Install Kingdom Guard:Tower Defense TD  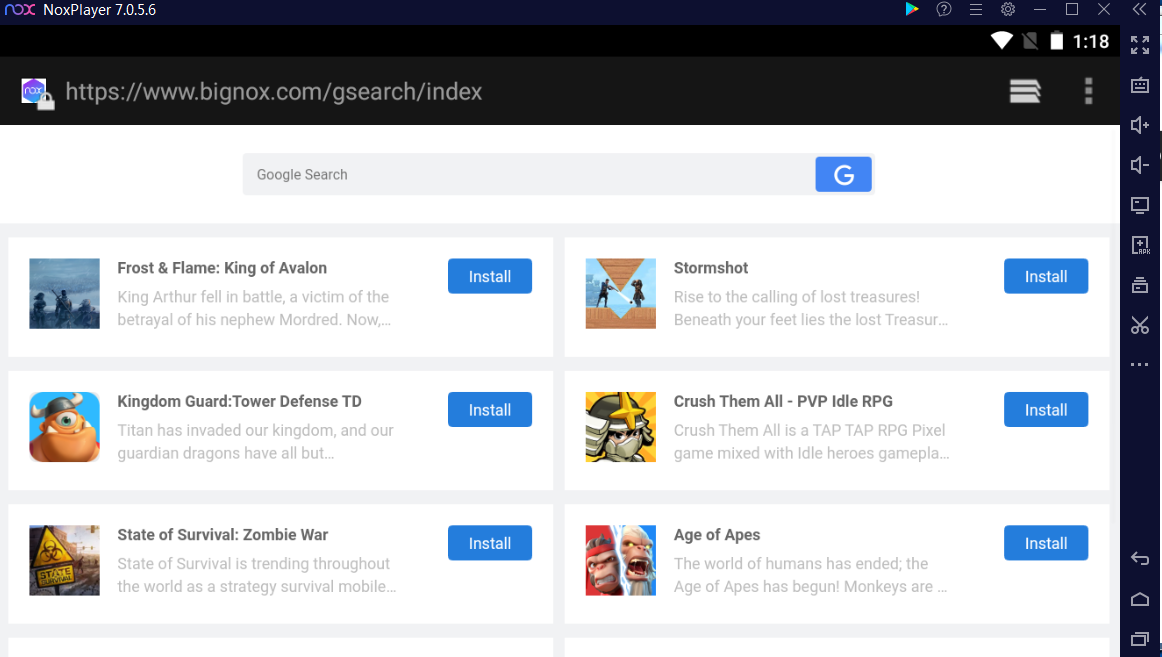point(490,410)
